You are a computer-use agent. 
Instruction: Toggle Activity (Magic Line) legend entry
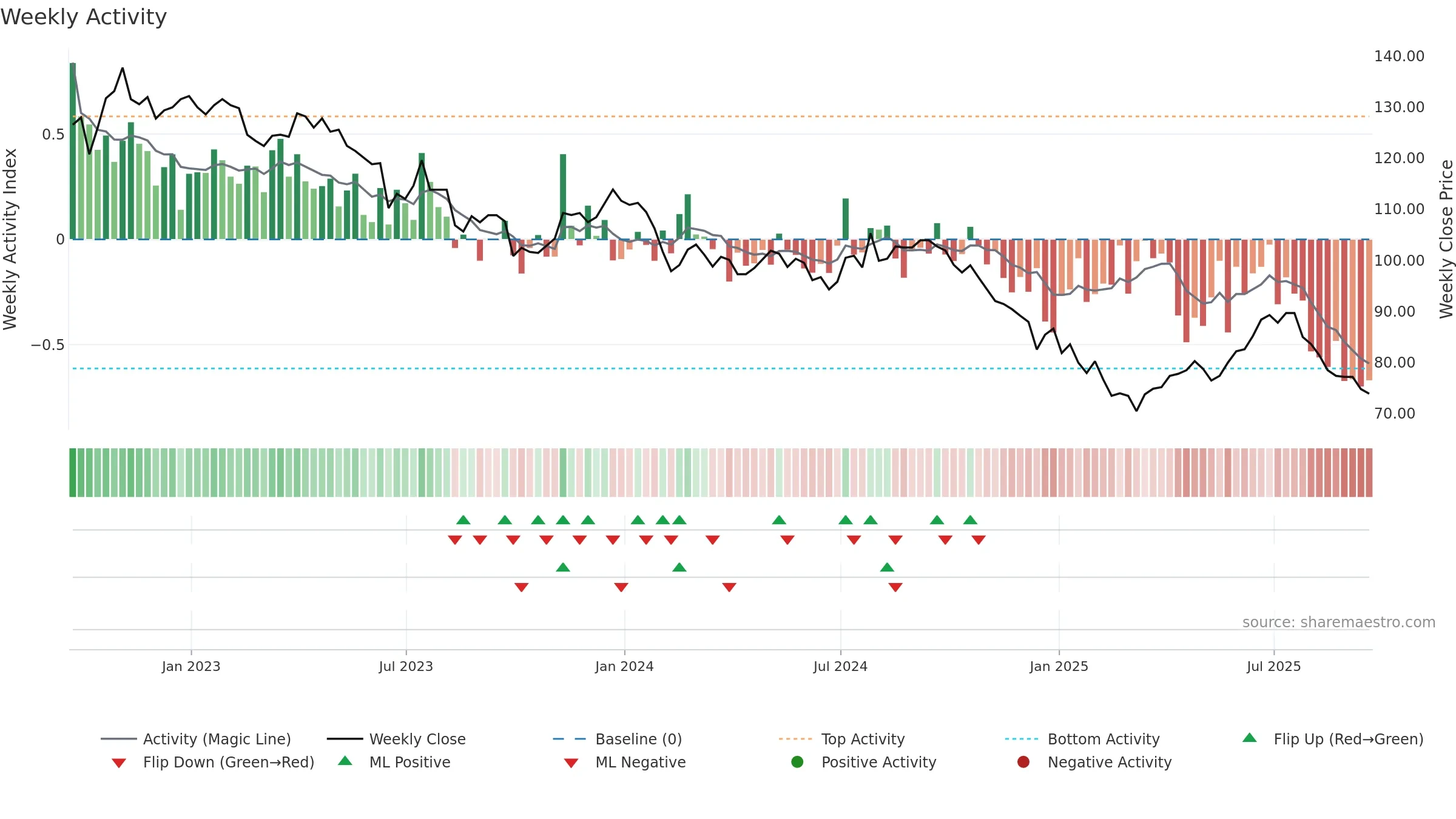tap(196, 739)
